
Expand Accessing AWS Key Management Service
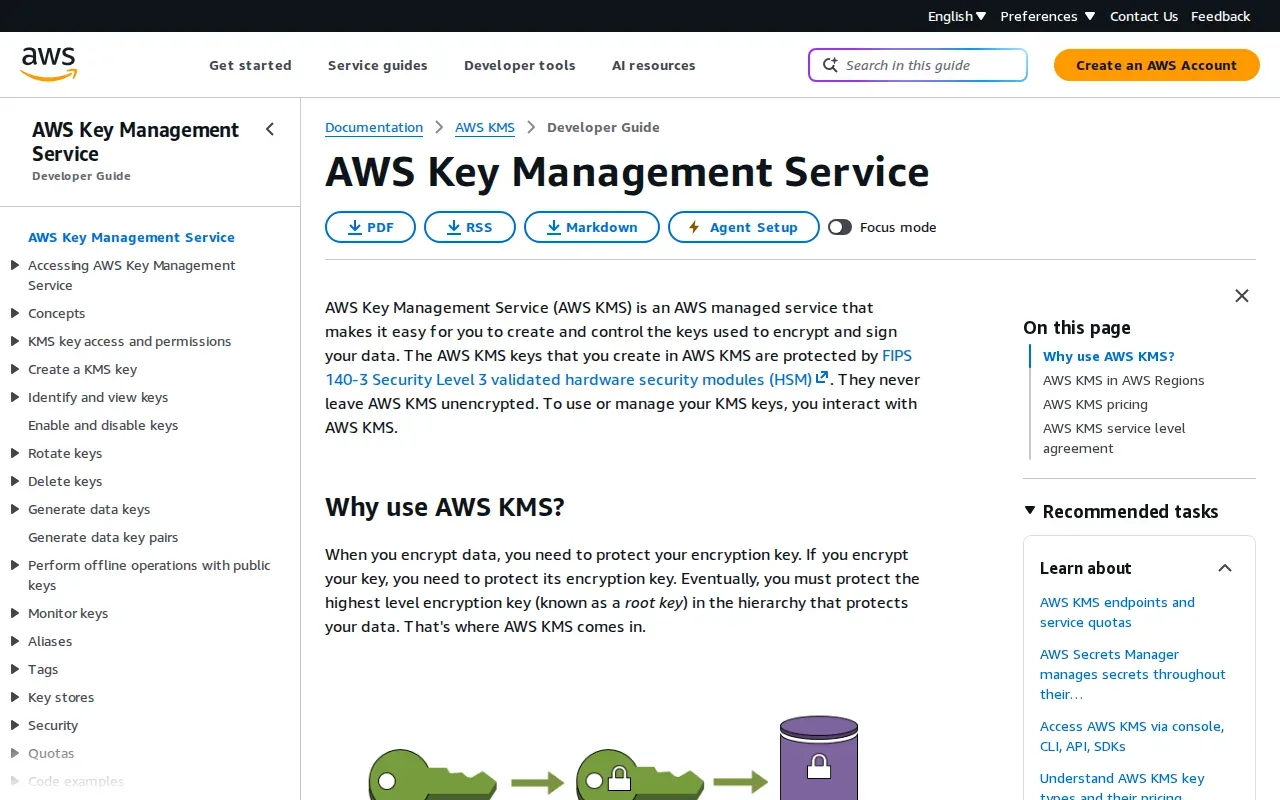click(15, 265)
